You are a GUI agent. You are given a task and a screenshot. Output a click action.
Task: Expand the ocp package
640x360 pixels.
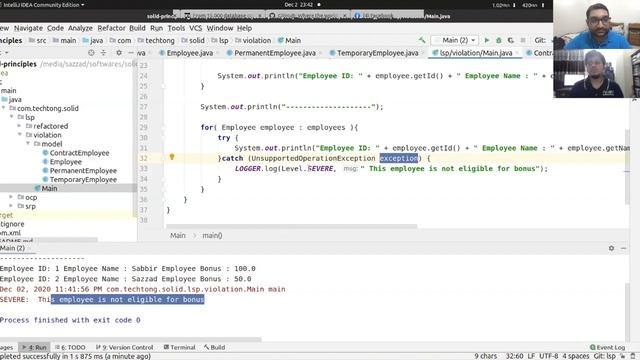tap(11, 197)
